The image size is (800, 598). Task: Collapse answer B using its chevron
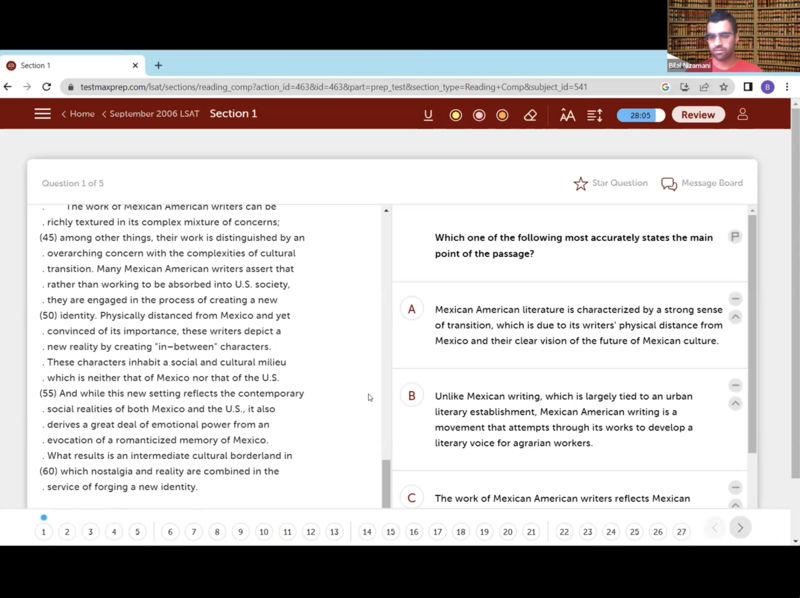[735, 404]
